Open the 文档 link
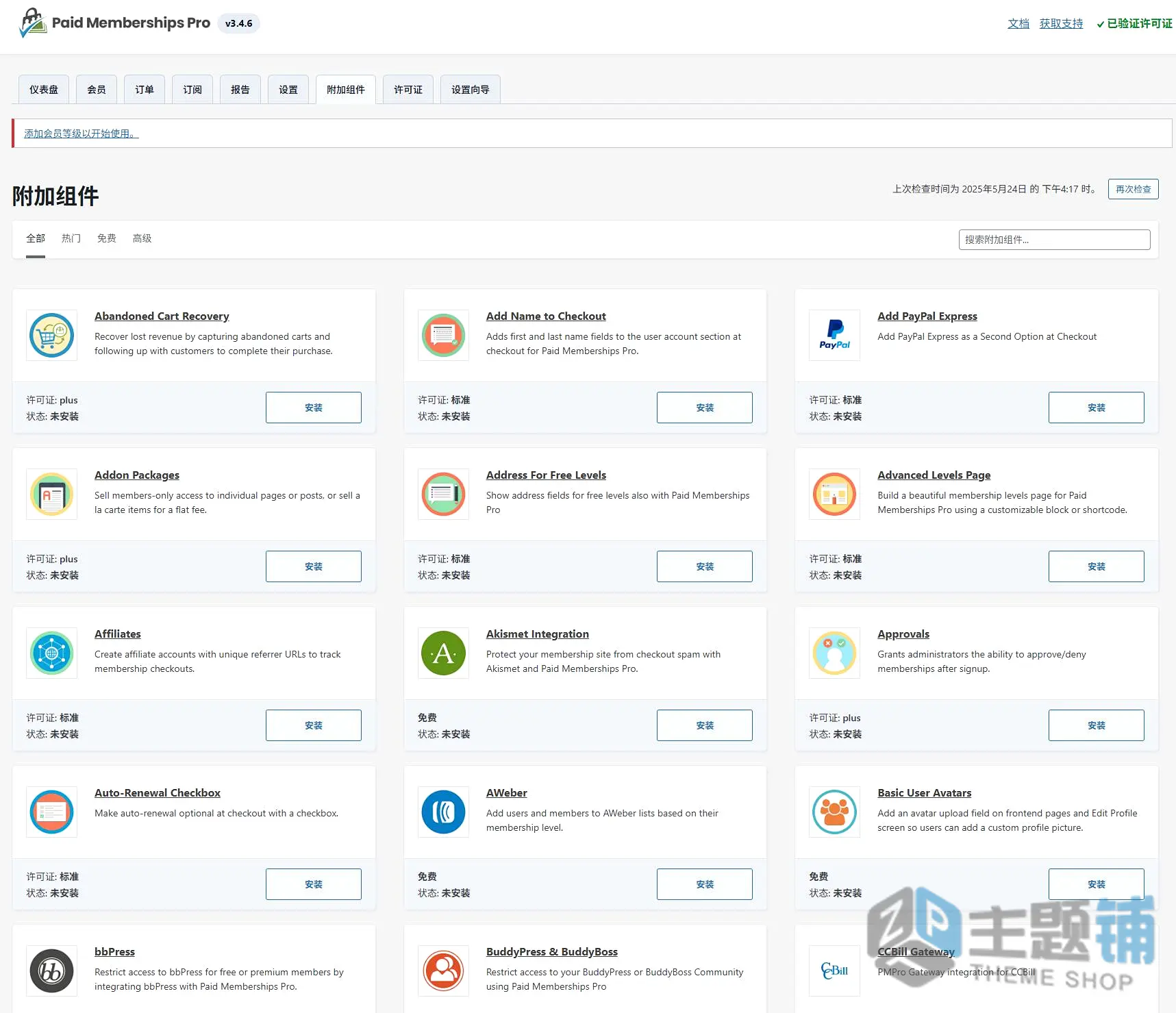1176x1013 pixels. 1018,23
